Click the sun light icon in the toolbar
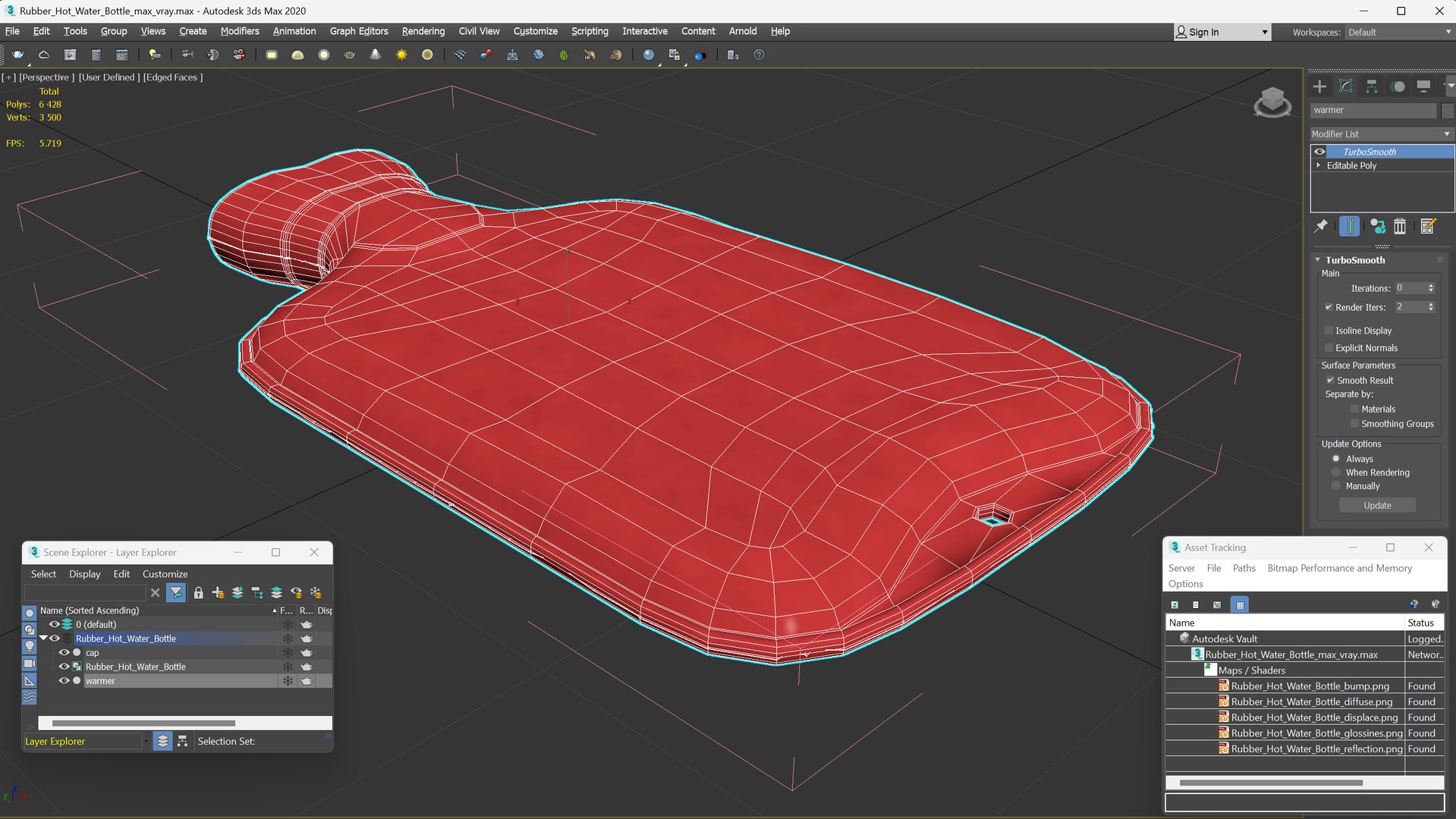Screen dimensions: 1456x819 coord(401,55)
